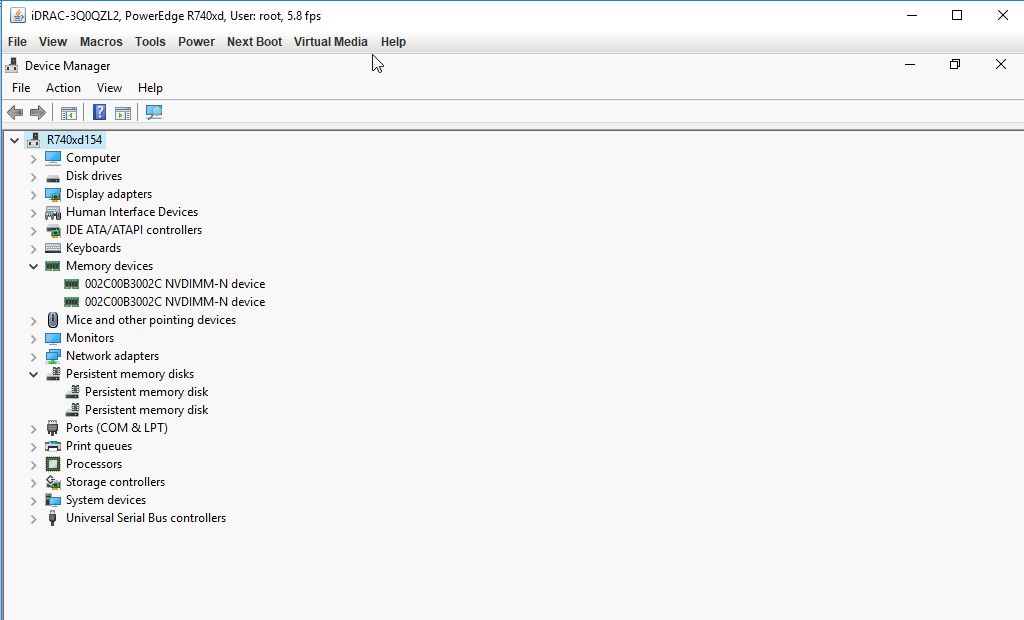Click the Mice and other pointing devices icon
The height and width of the screenshot is (620, 1024).
click(53, 320)
